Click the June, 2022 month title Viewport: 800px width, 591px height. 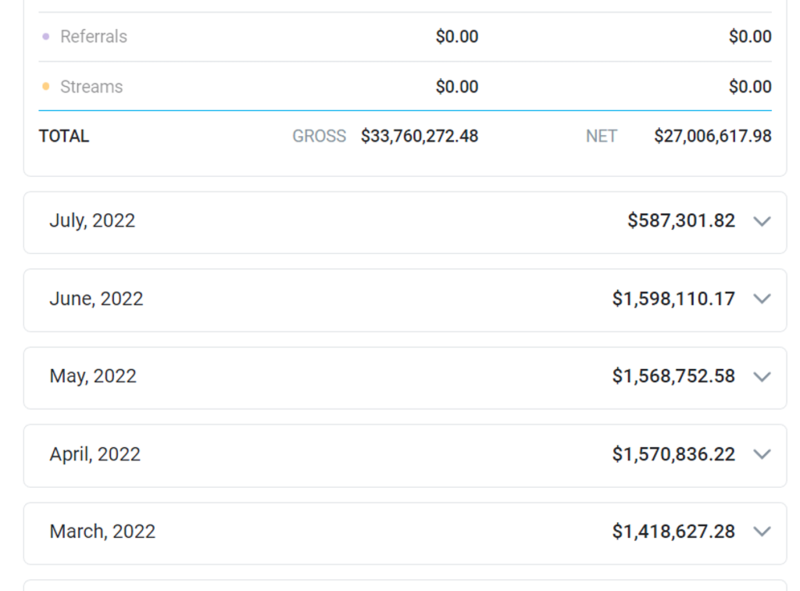(x=96, y=299)
